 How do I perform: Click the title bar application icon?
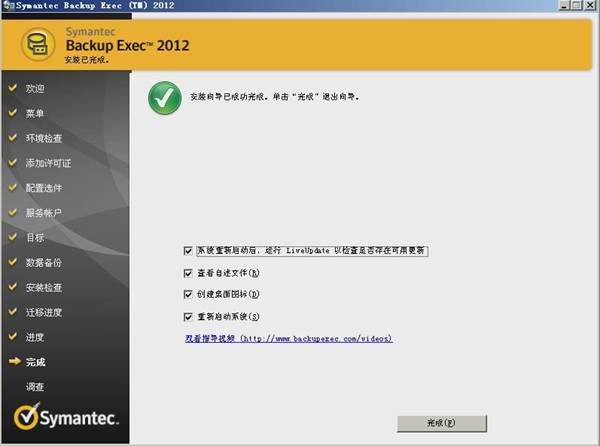click(8, 6)
